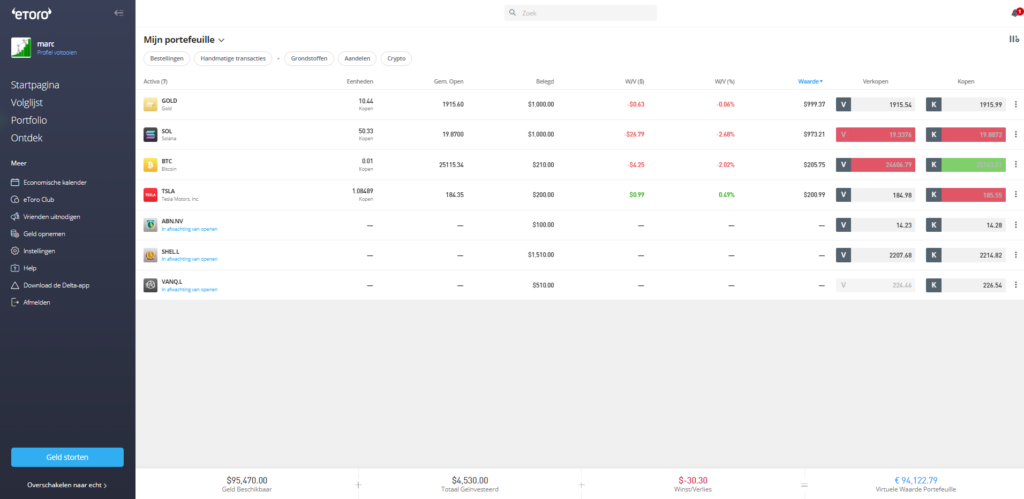The height and width of the screenshot is (499, 1024).
Task: Filter by Grondstoffen
Action: [308, 59]
